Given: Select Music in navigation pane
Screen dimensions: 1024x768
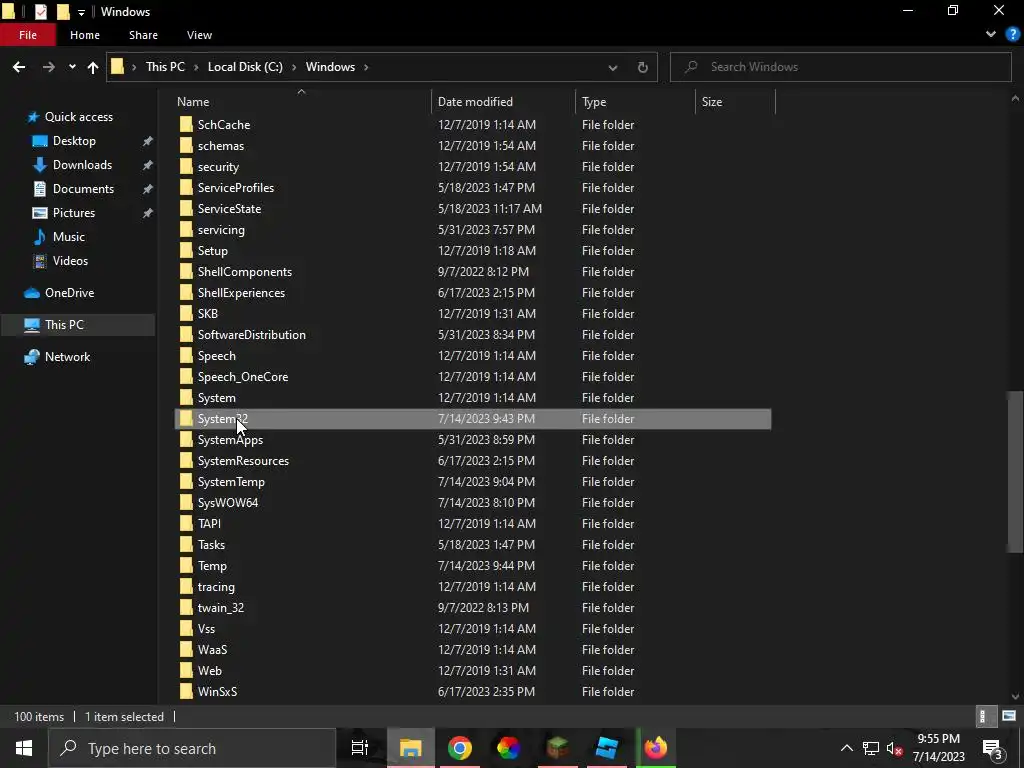Looking at the screenshot, I should (69, 236).
